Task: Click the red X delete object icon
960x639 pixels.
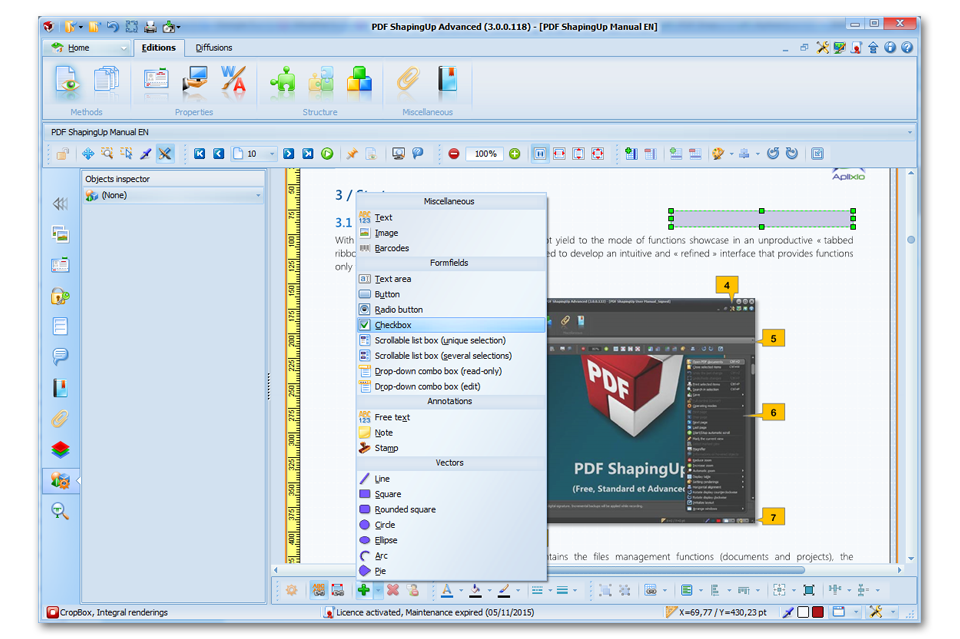Action: [393, 590]
